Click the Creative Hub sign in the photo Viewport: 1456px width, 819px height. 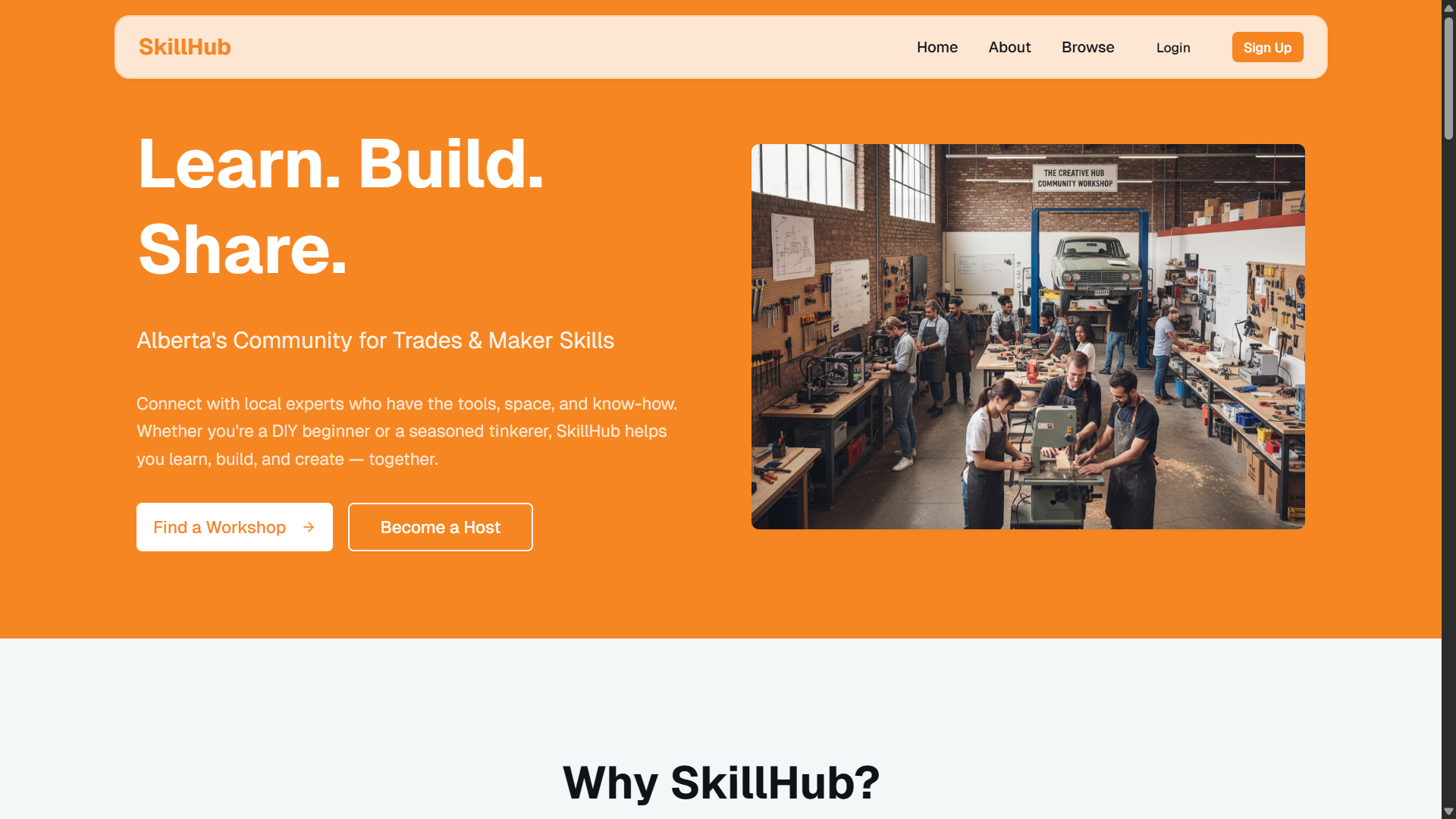tap(1075, 178)
